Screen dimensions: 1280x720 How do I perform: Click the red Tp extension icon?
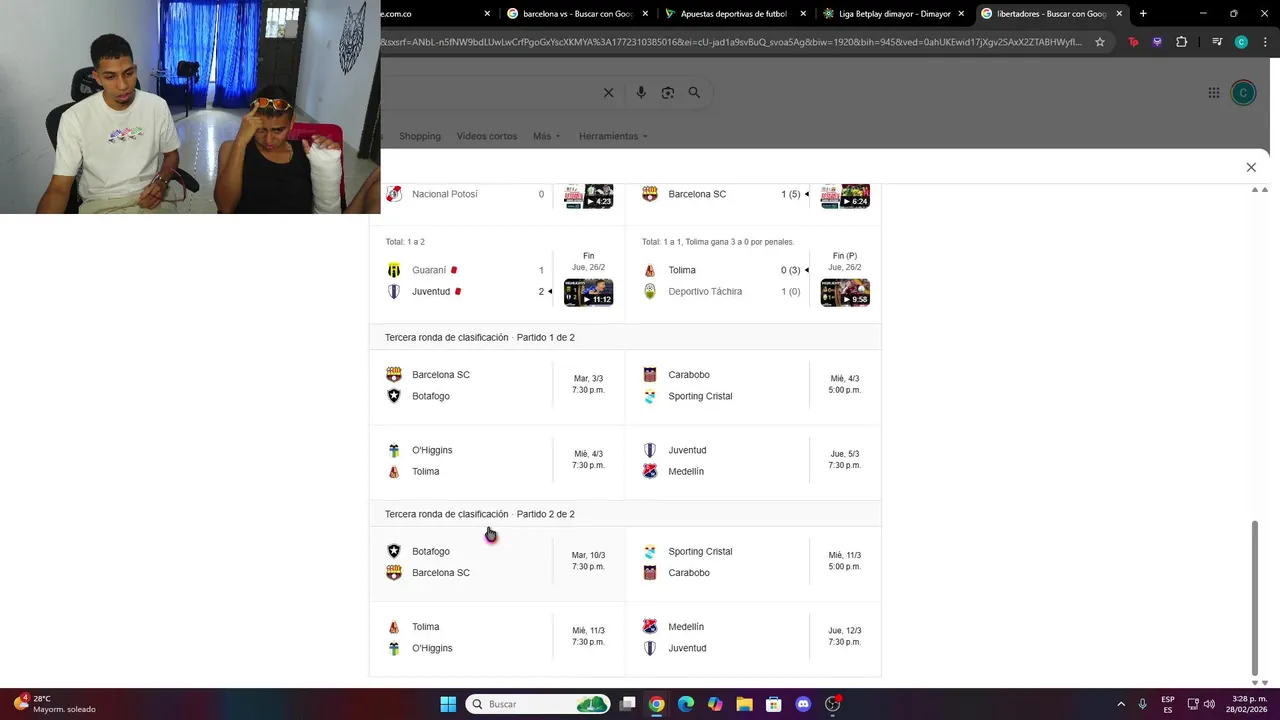pyautogui.click(x=1133, y=42)
